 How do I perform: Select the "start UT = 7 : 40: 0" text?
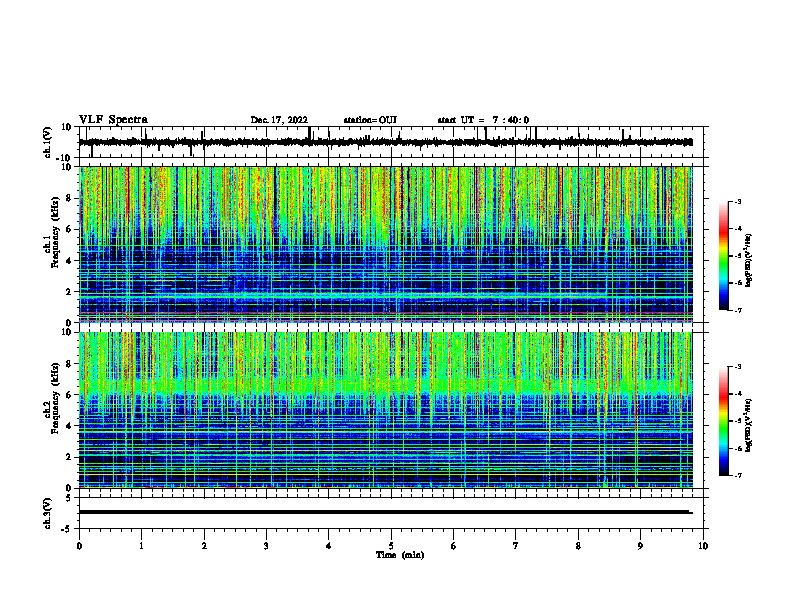483,120
